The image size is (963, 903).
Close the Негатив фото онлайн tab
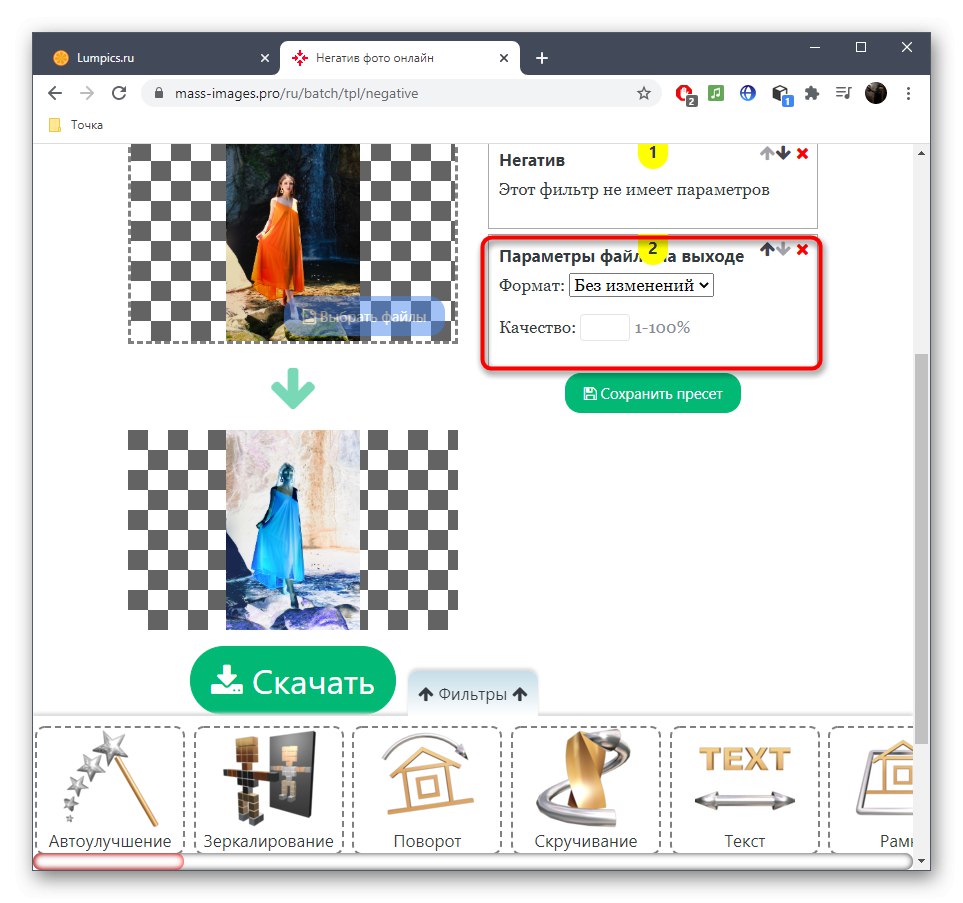coord(504,58)
